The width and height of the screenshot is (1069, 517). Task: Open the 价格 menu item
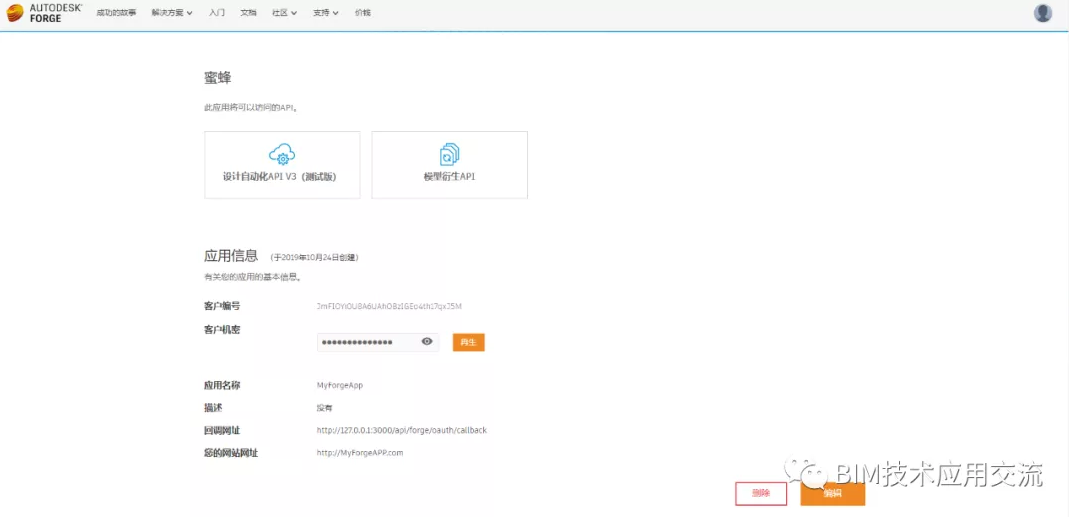click(363, 13)
